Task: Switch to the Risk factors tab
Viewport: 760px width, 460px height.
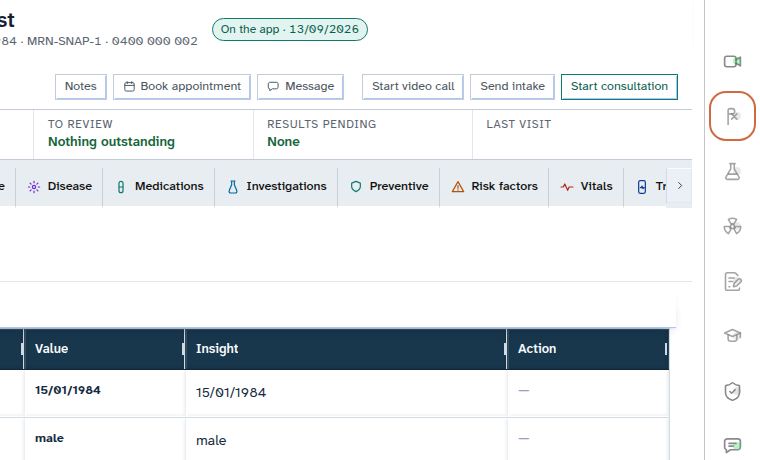Action: [x=494, y=187]
